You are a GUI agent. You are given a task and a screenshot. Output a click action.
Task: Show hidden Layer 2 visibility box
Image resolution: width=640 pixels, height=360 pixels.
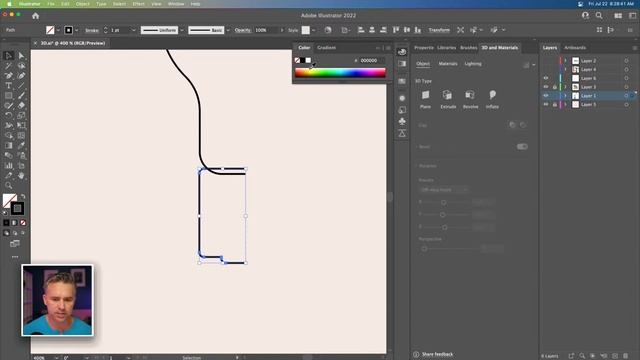(546, 60)
